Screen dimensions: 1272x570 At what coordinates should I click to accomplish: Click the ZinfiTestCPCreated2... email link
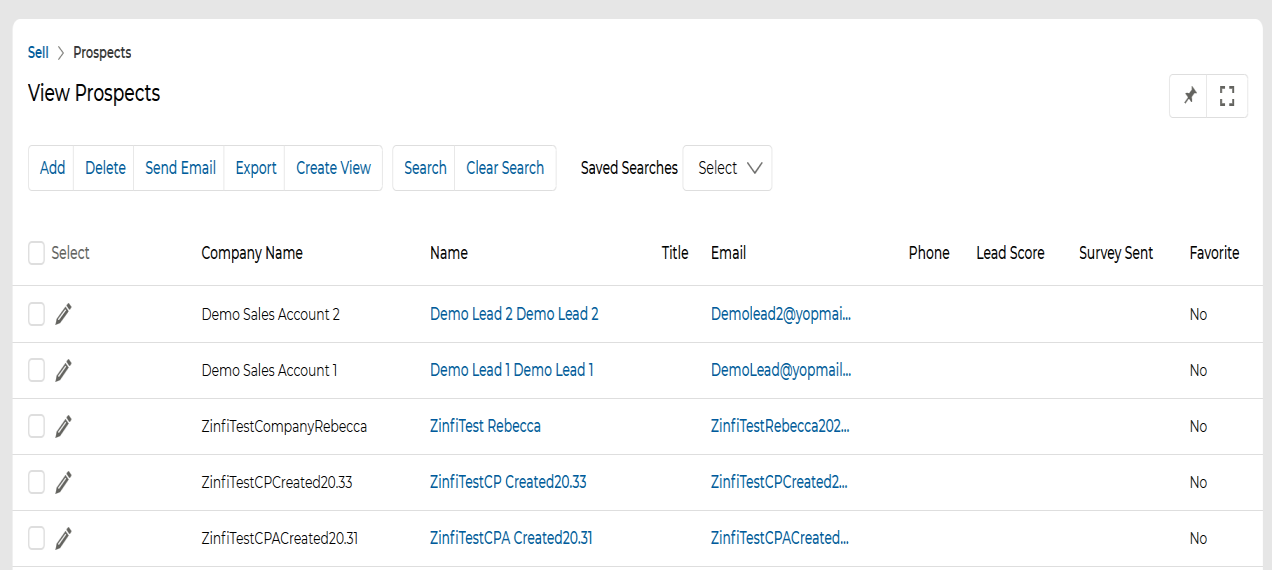(779, 482)
